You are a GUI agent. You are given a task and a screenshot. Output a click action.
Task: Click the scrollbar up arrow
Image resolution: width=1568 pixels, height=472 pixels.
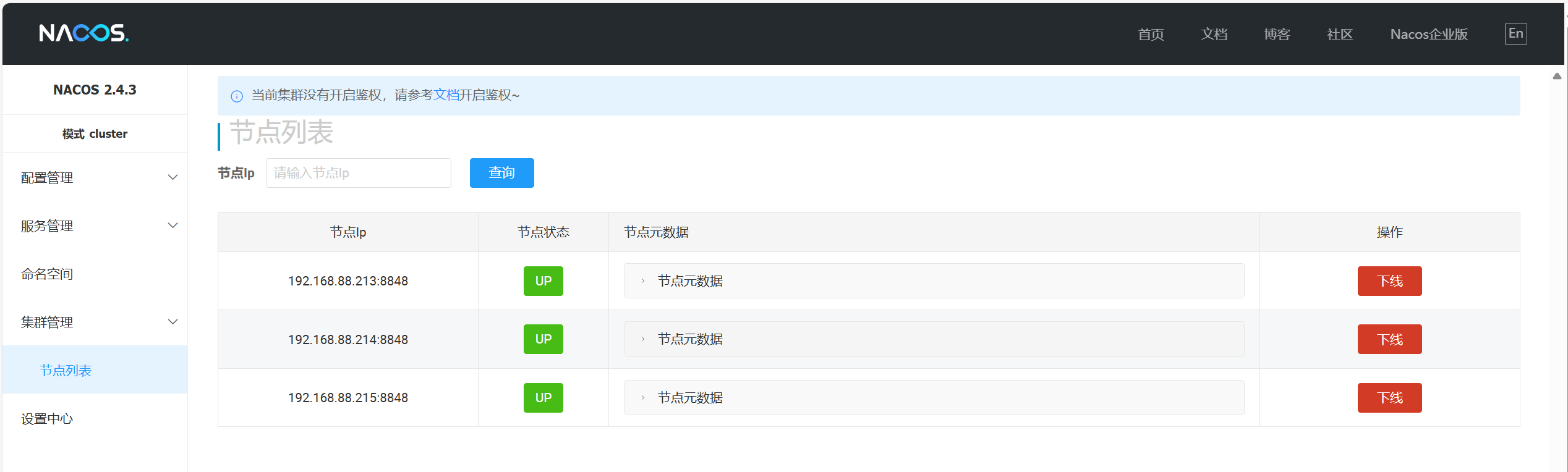(1557, 76)
